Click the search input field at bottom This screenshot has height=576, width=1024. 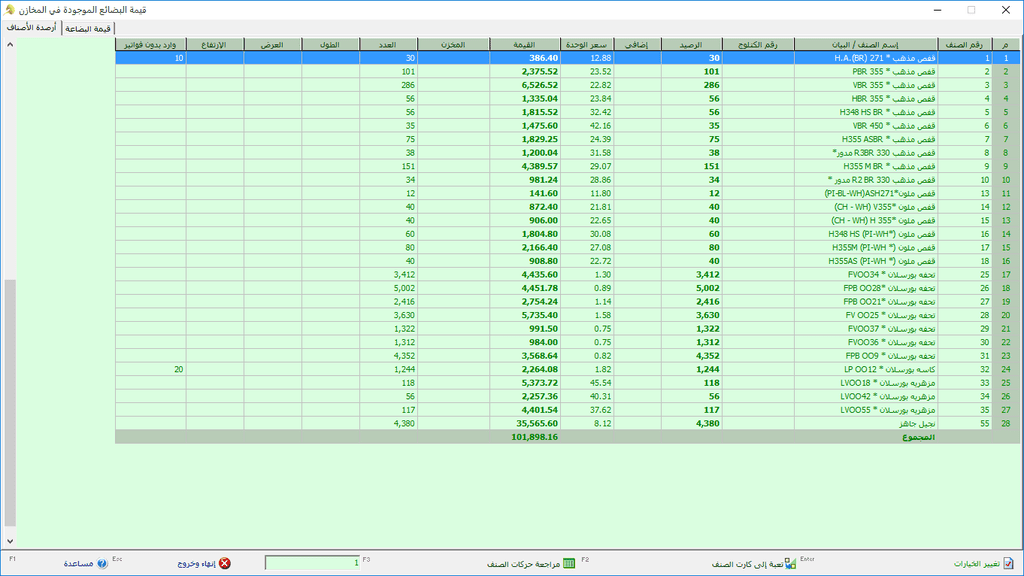(312, 563)
